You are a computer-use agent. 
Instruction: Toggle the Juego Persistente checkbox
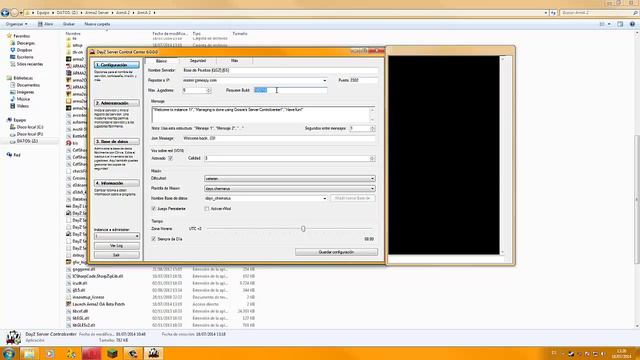(154, 209)
